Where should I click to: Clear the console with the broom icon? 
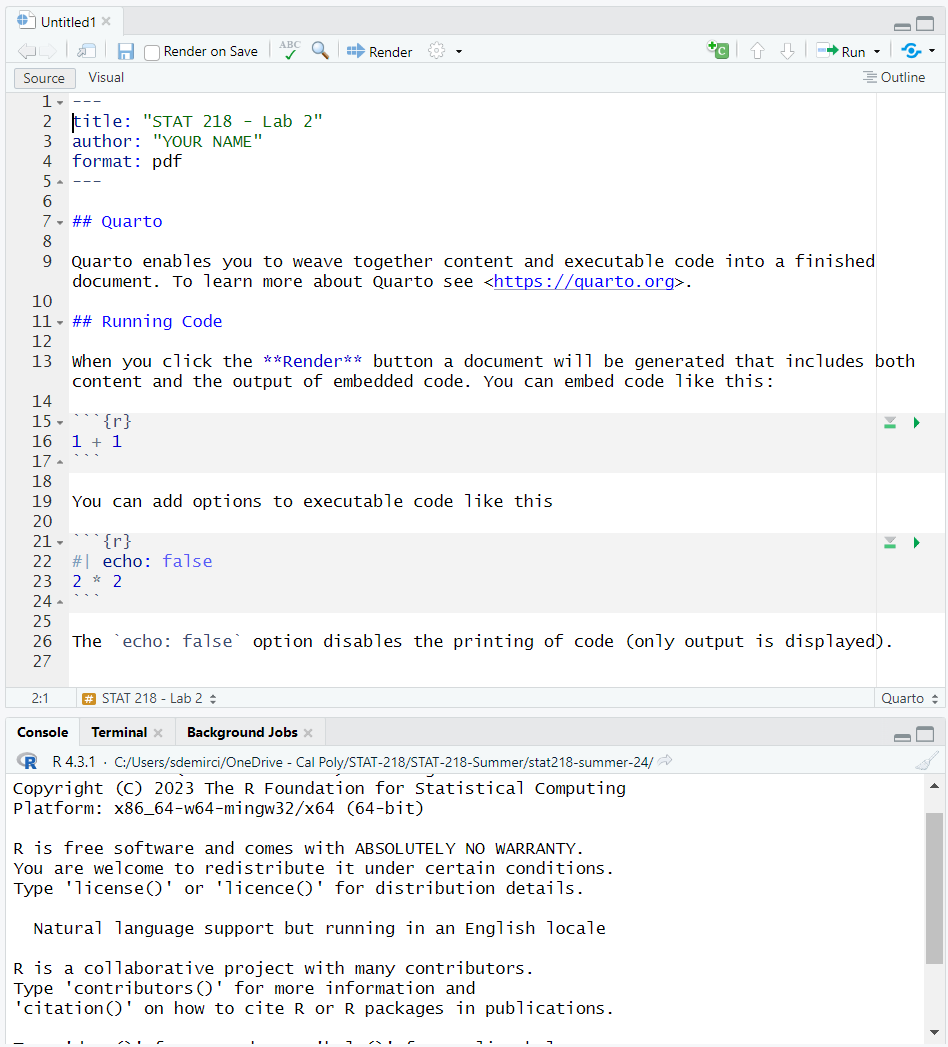(x=927, y=762)
